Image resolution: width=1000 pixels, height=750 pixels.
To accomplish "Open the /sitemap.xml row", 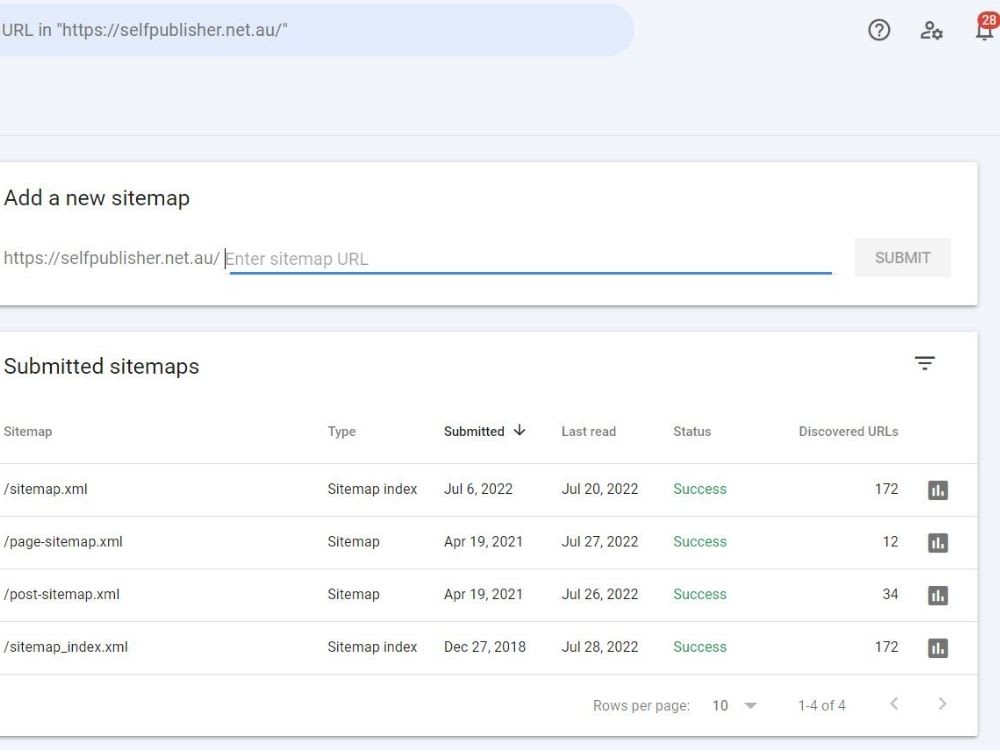I will pos(489,489).
